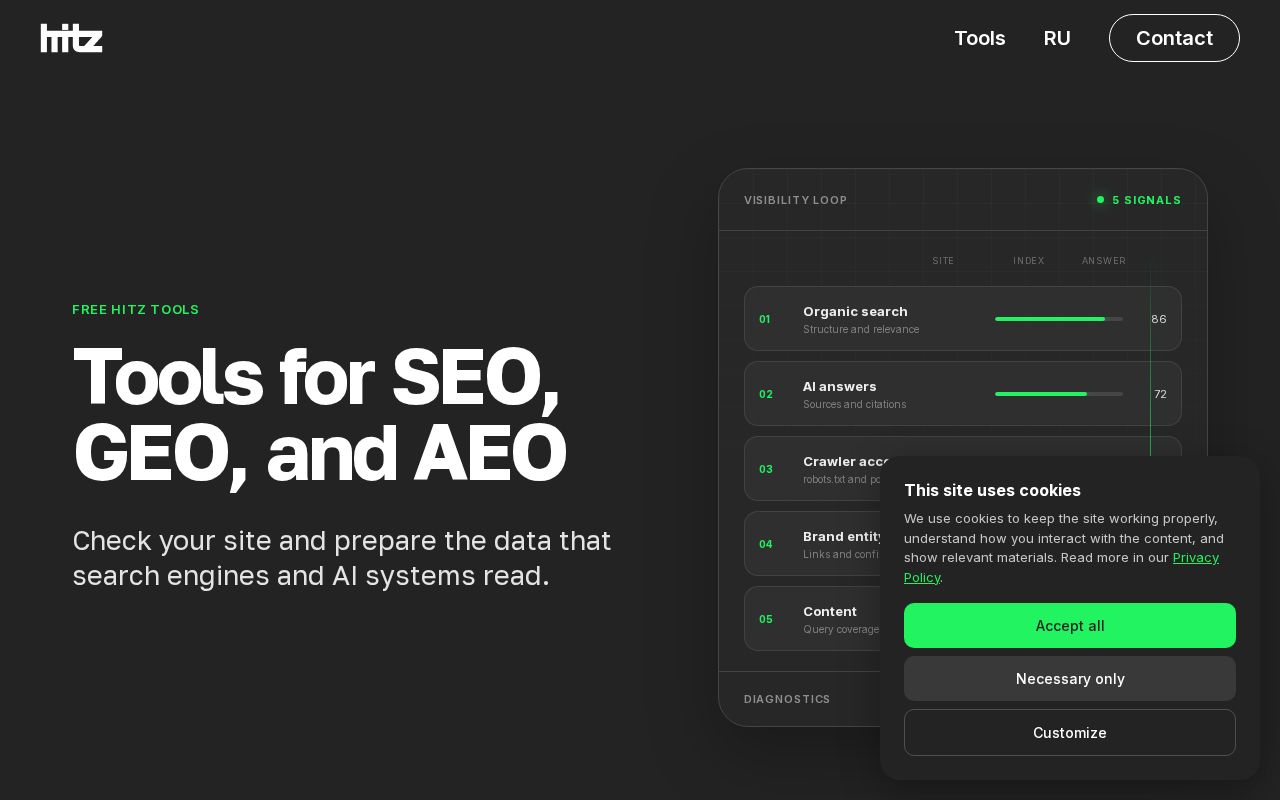
Task: Accept all cookies
Action: point(1070,625)
